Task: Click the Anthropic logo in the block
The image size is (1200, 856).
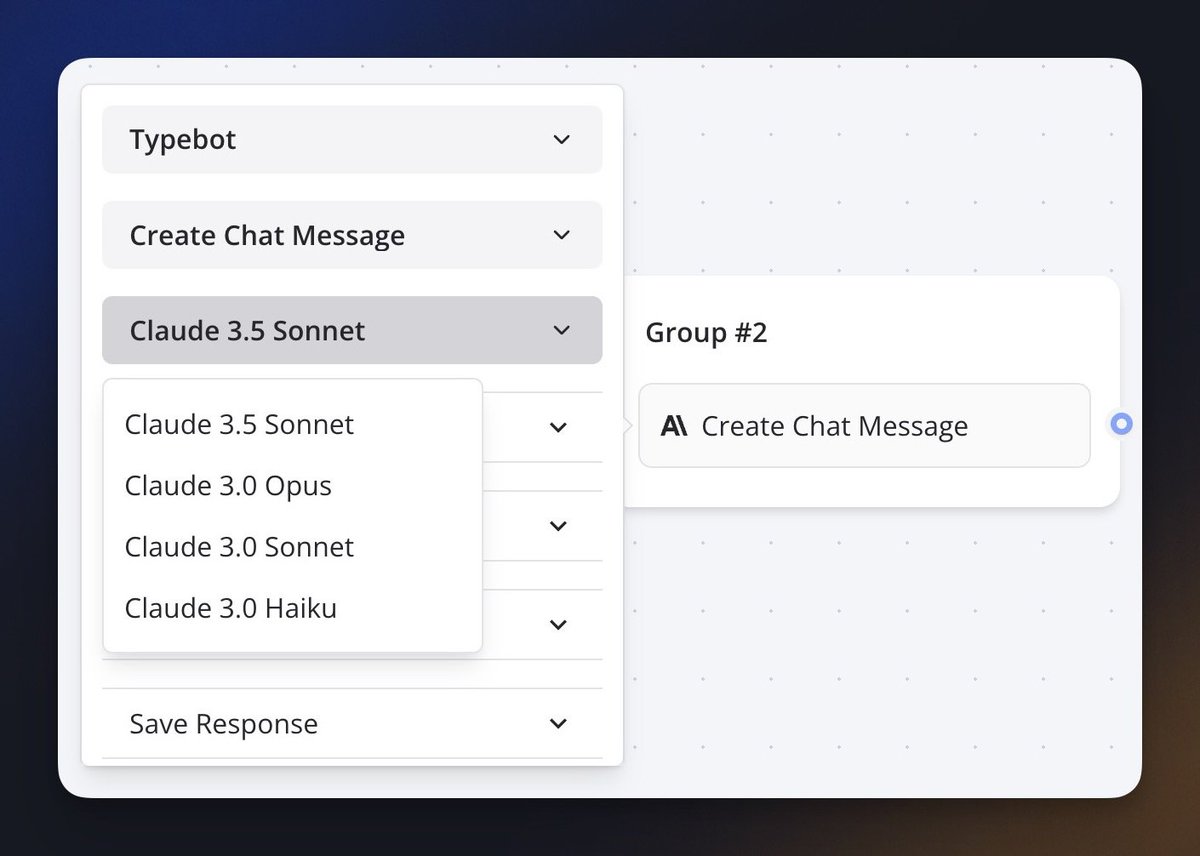Action: coord(674,426)
